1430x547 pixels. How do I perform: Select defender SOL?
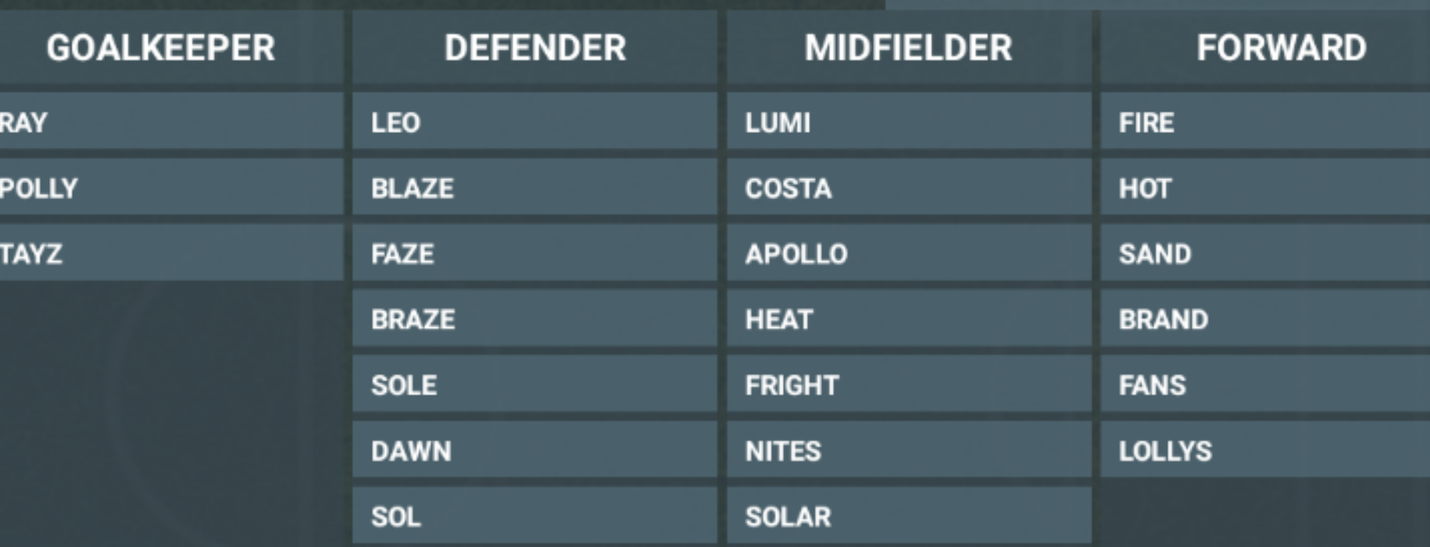[x=535, y=516]
